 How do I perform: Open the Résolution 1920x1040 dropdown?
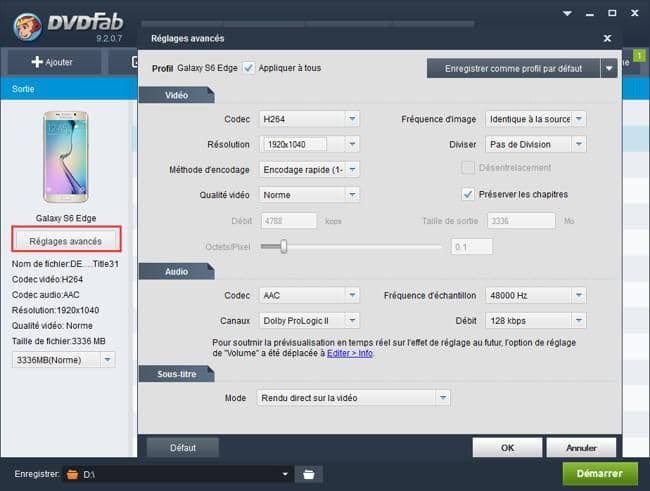click(x=309, y=144)
